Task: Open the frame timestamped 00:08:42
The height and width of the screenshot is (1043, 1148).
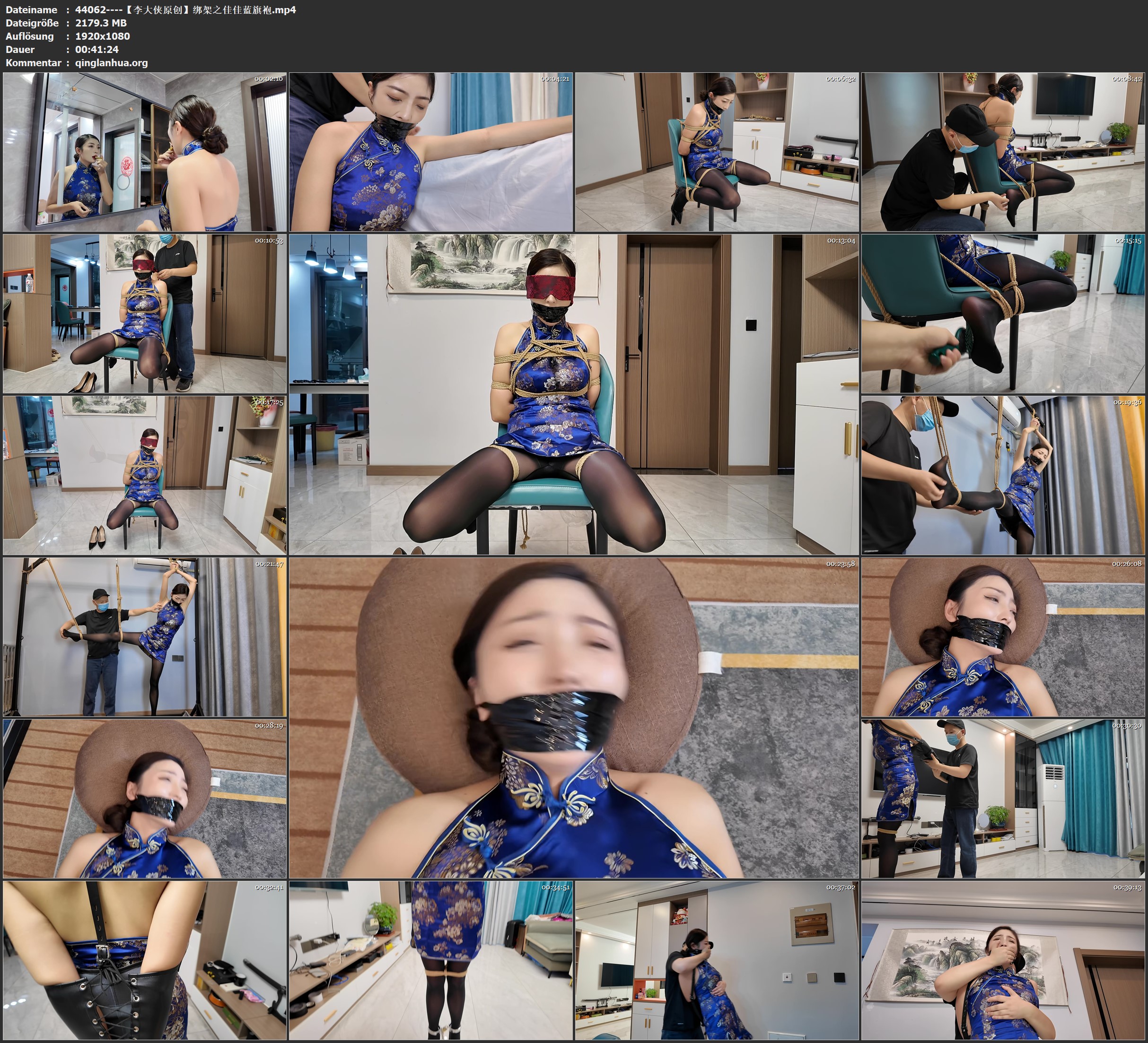Action: (1003, 152)
